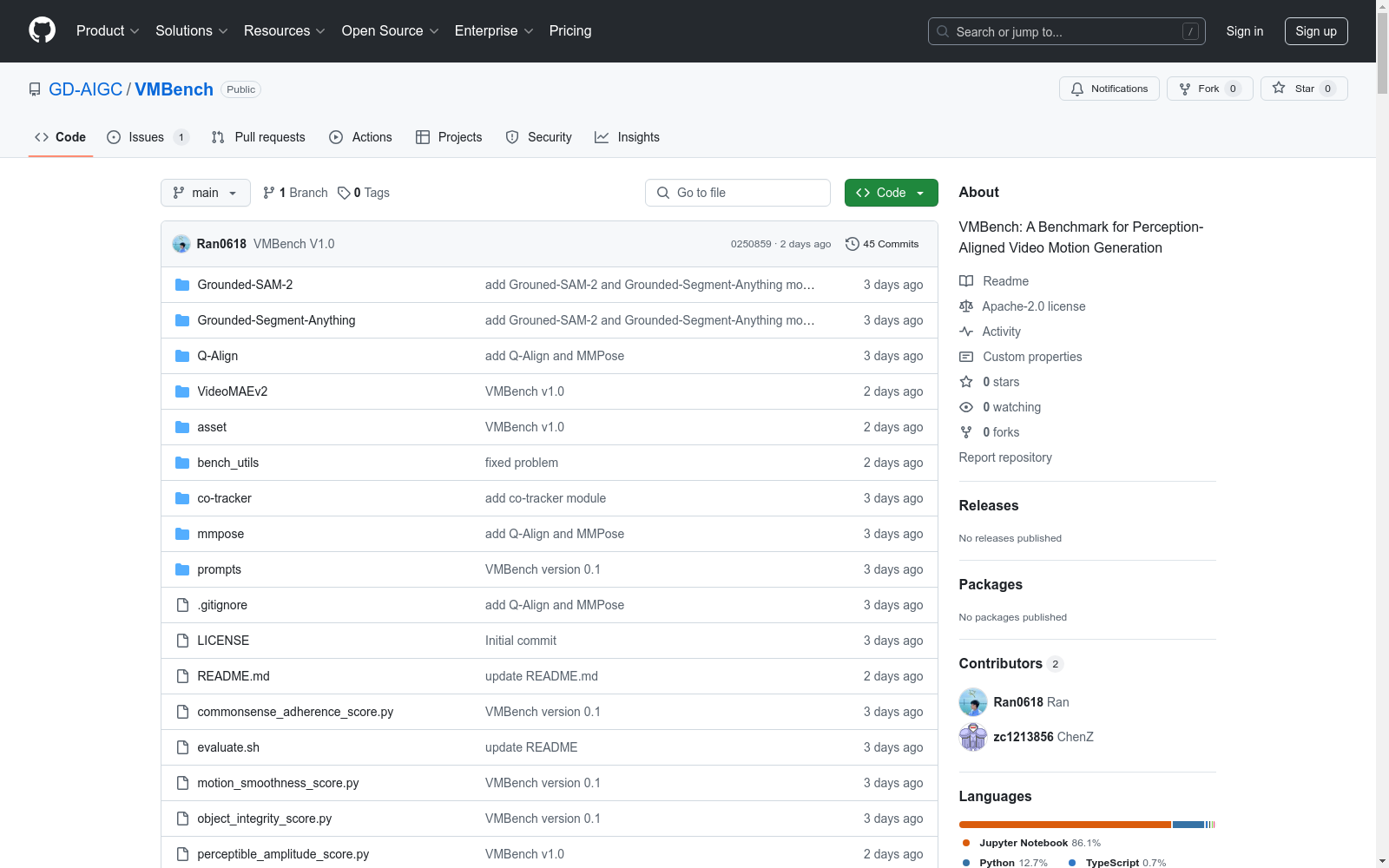
Task: Click the Ran0618 contributor avatar in sidebar
Action: (973, 702)
